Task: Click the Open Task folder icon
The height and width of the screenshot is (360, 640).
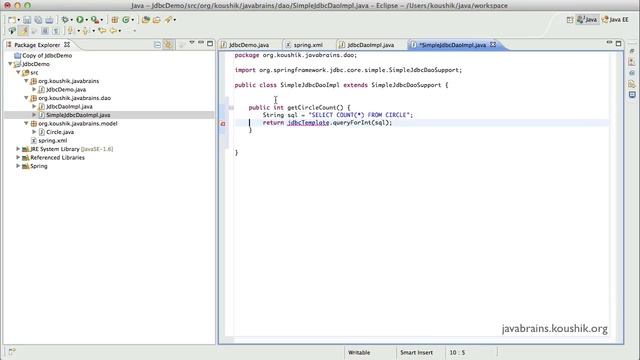Action: [x=156, y=20]
